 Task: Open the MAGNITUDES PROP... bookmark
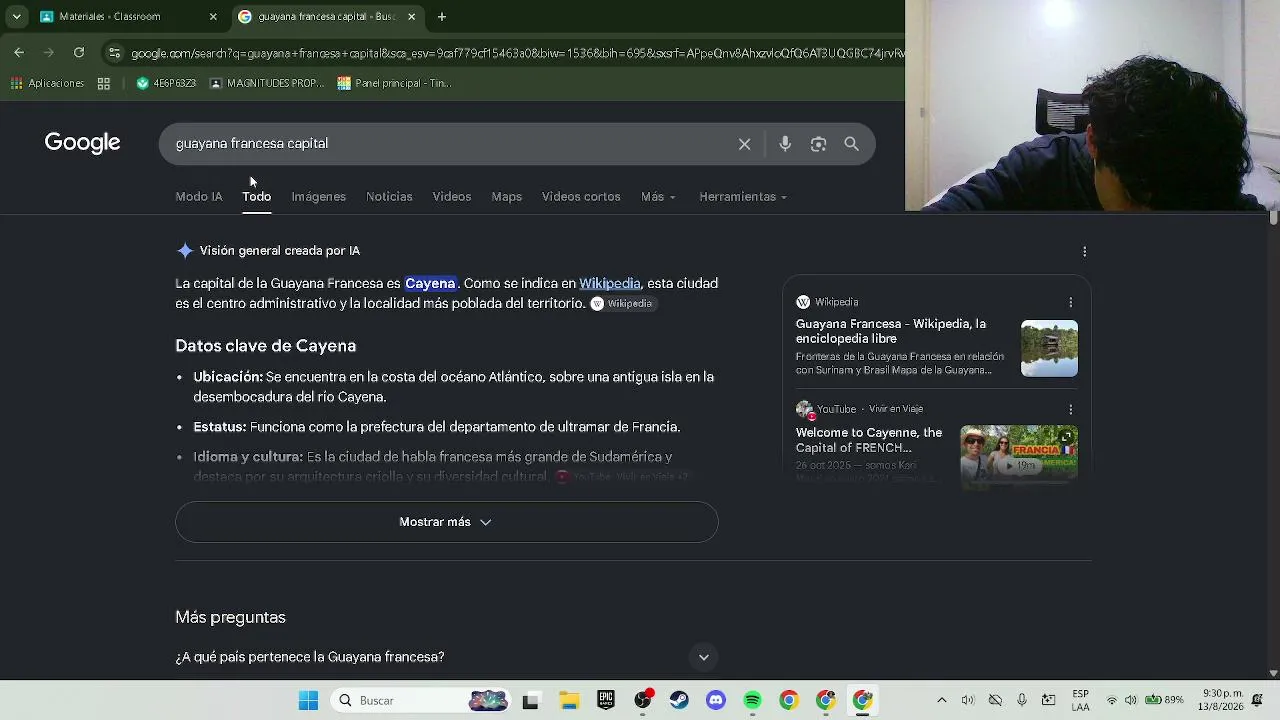267,84
